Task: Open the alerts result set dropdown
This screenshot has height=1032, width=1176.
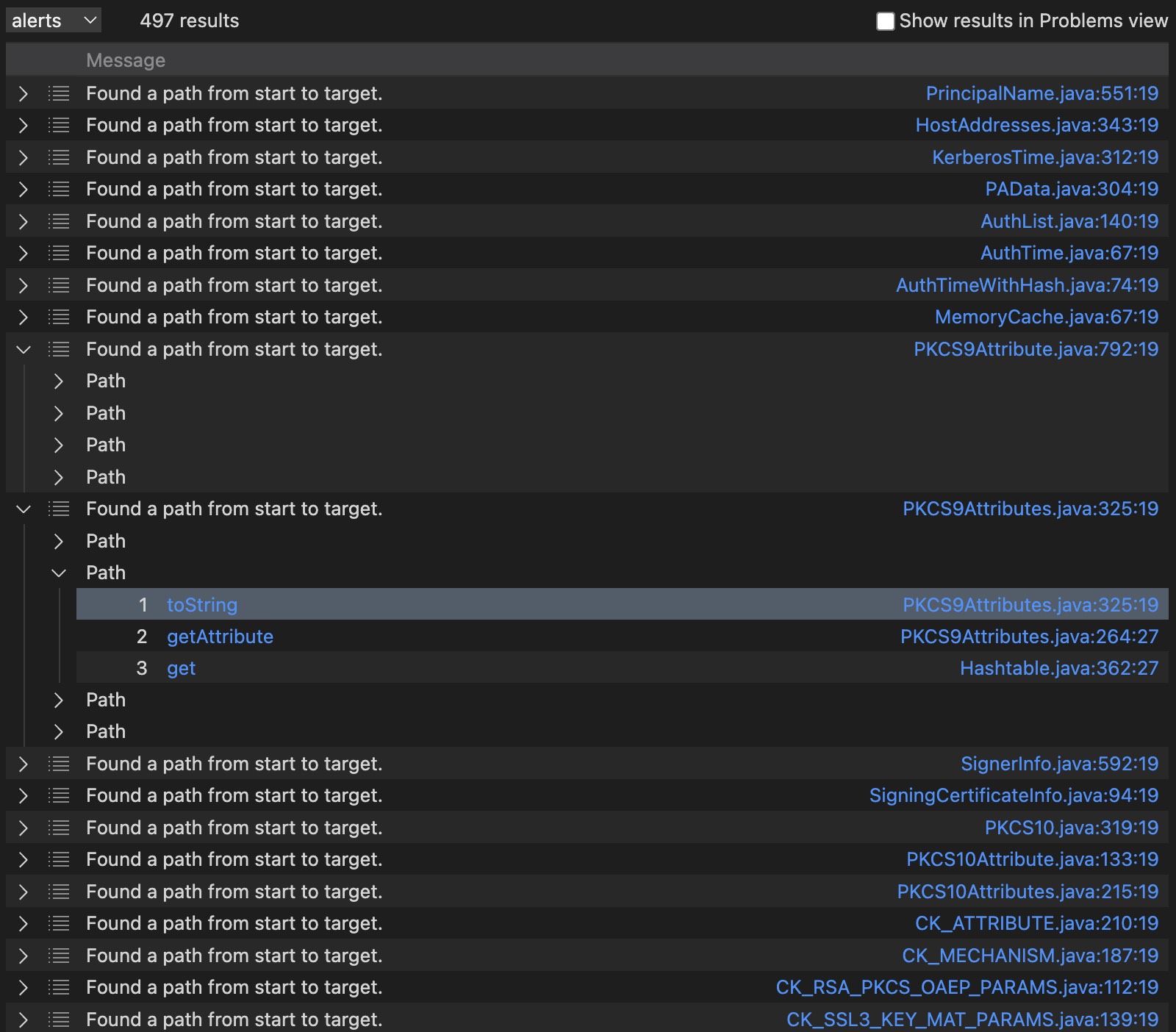Action: [53, 21]
